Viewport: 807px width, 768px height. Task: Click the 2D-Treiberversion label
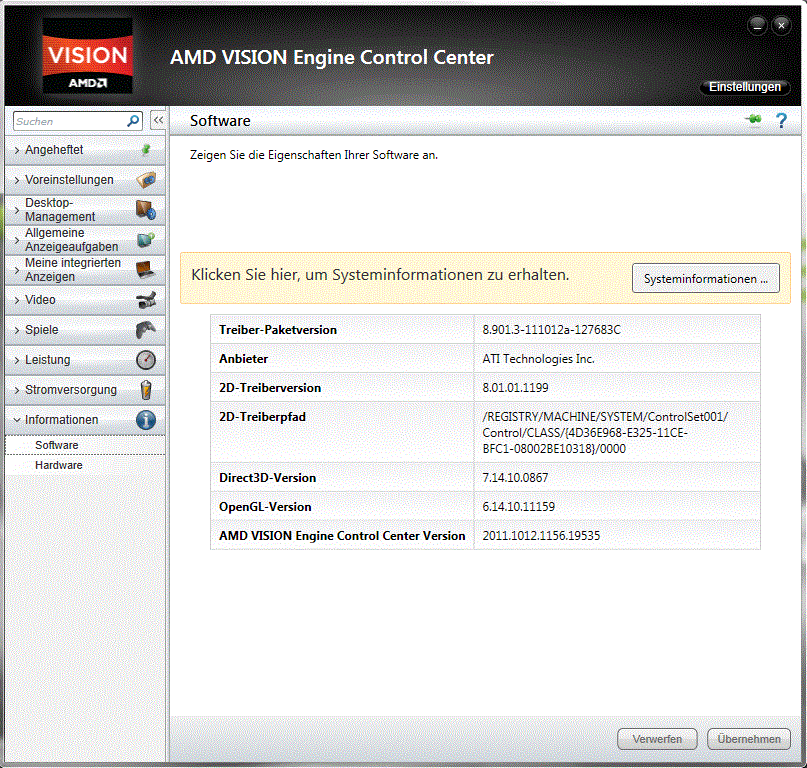270,388
